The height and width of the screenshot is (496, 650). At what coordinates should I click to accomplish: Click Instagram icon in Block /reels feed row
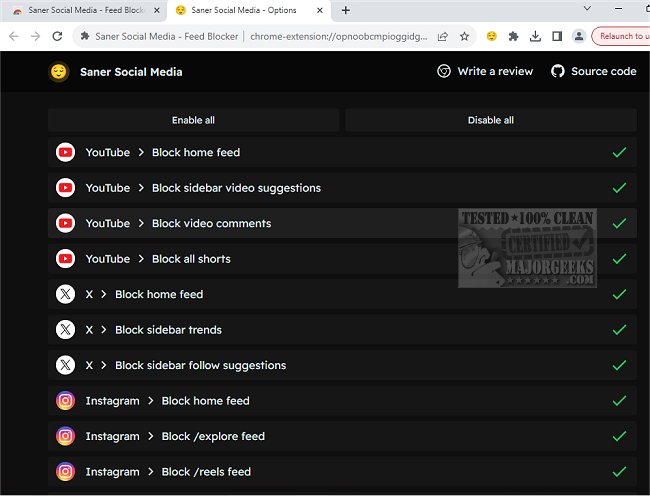click(65, 472)
